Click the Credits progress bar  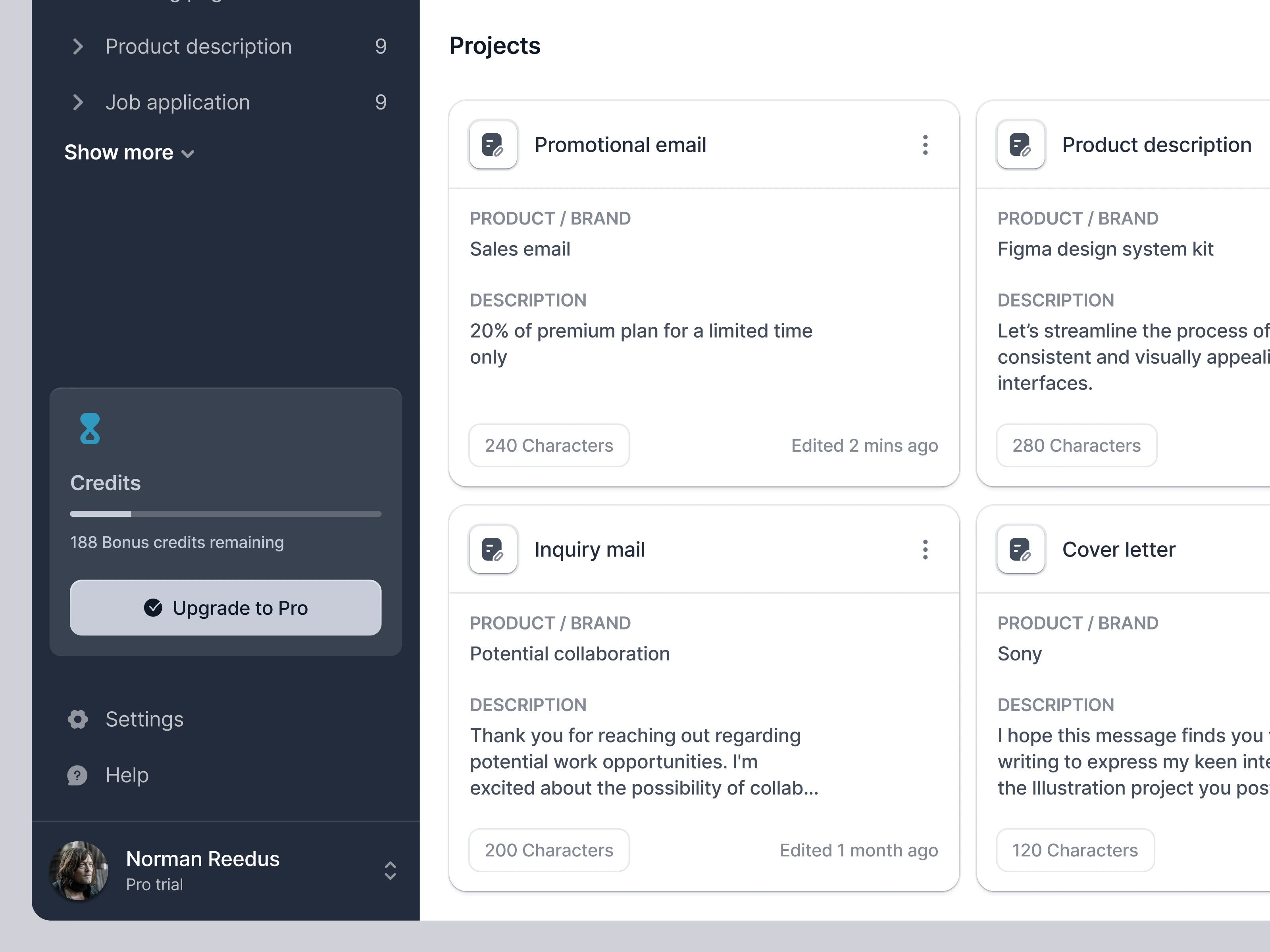(x=226, y=514)
